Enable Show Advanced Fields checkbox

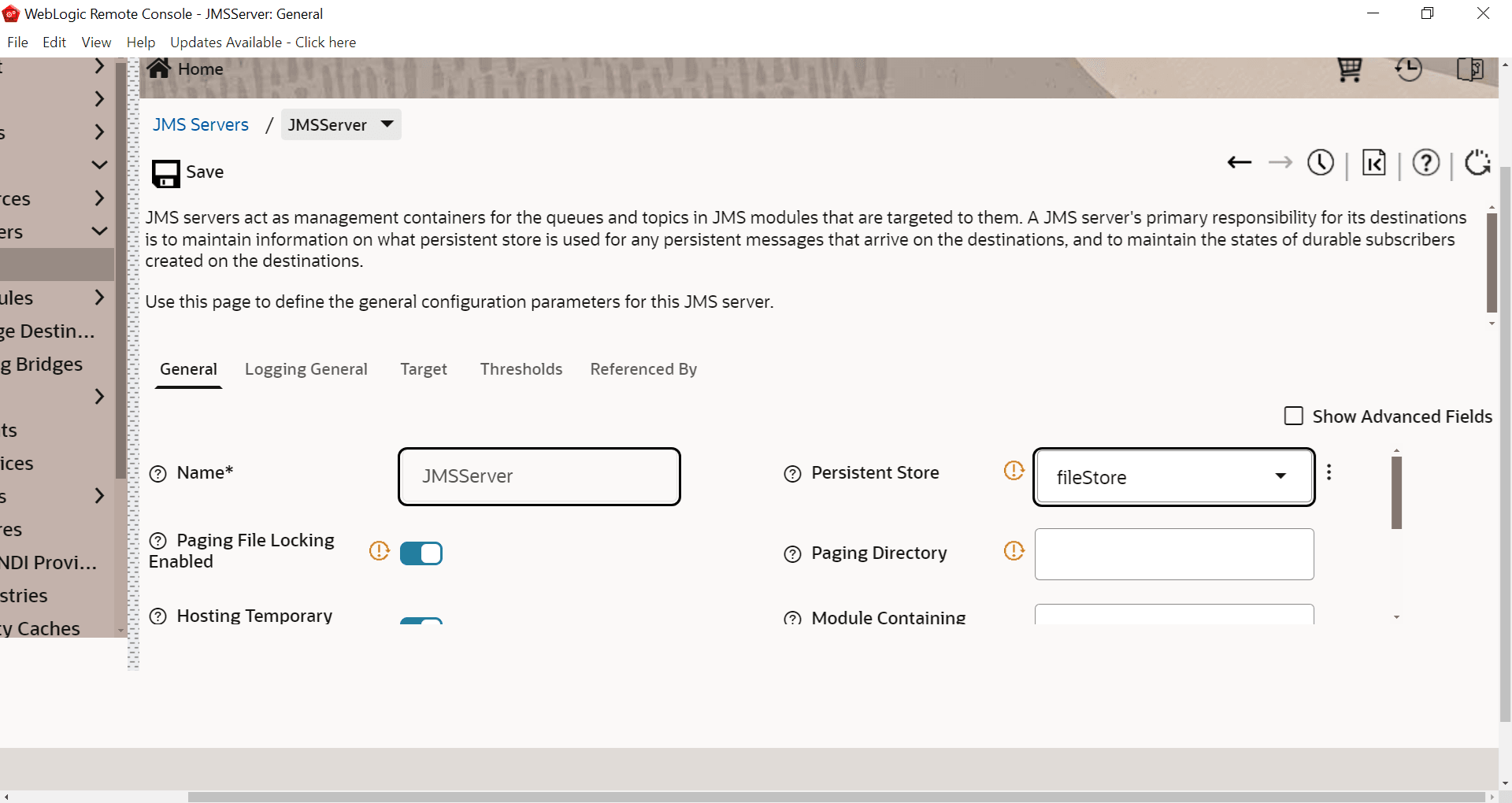(x=1294, y=416)
